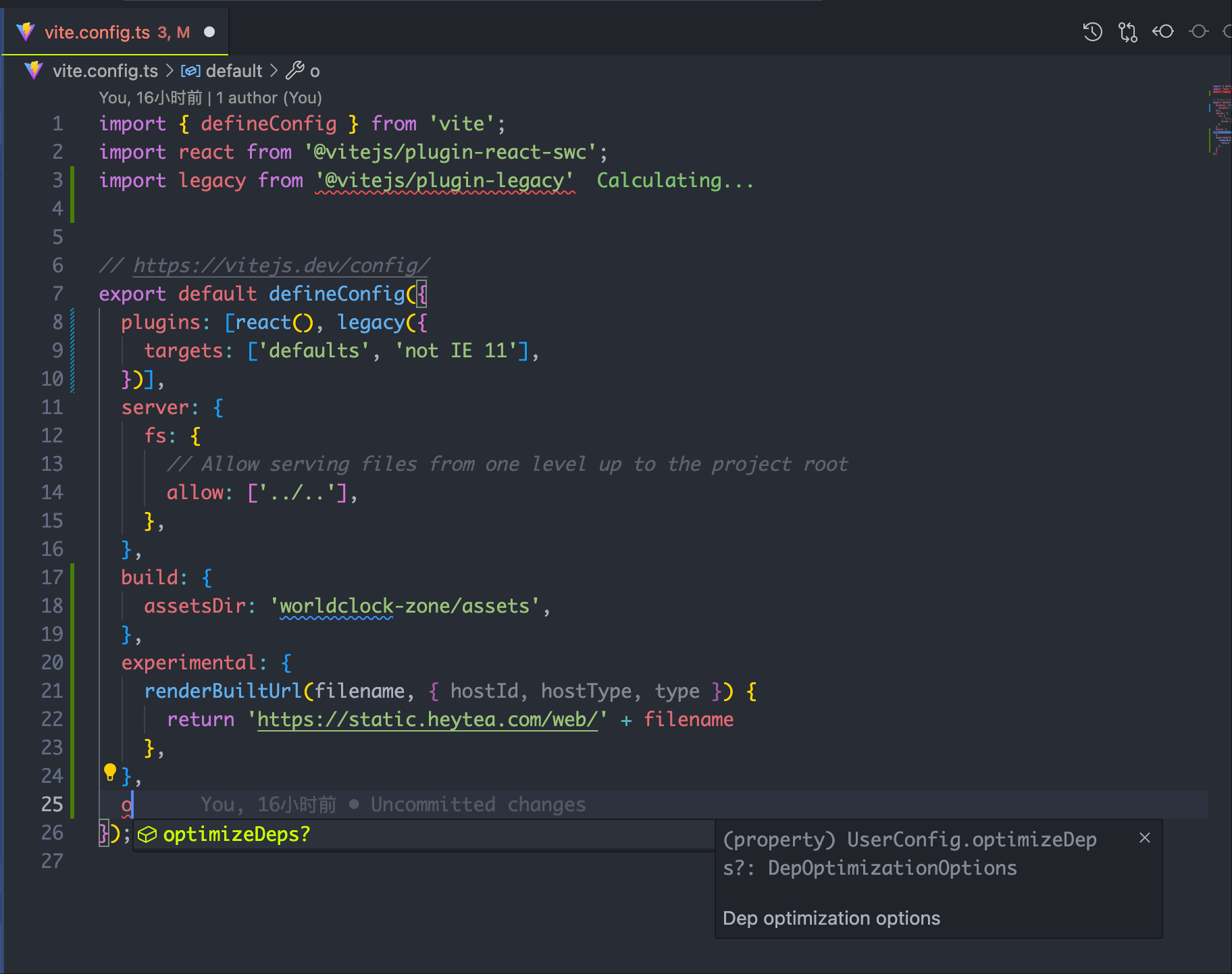Open the https://static.heytea.com/web/ URL link
Screen dimensions: 1232x974
click(428, 719)
